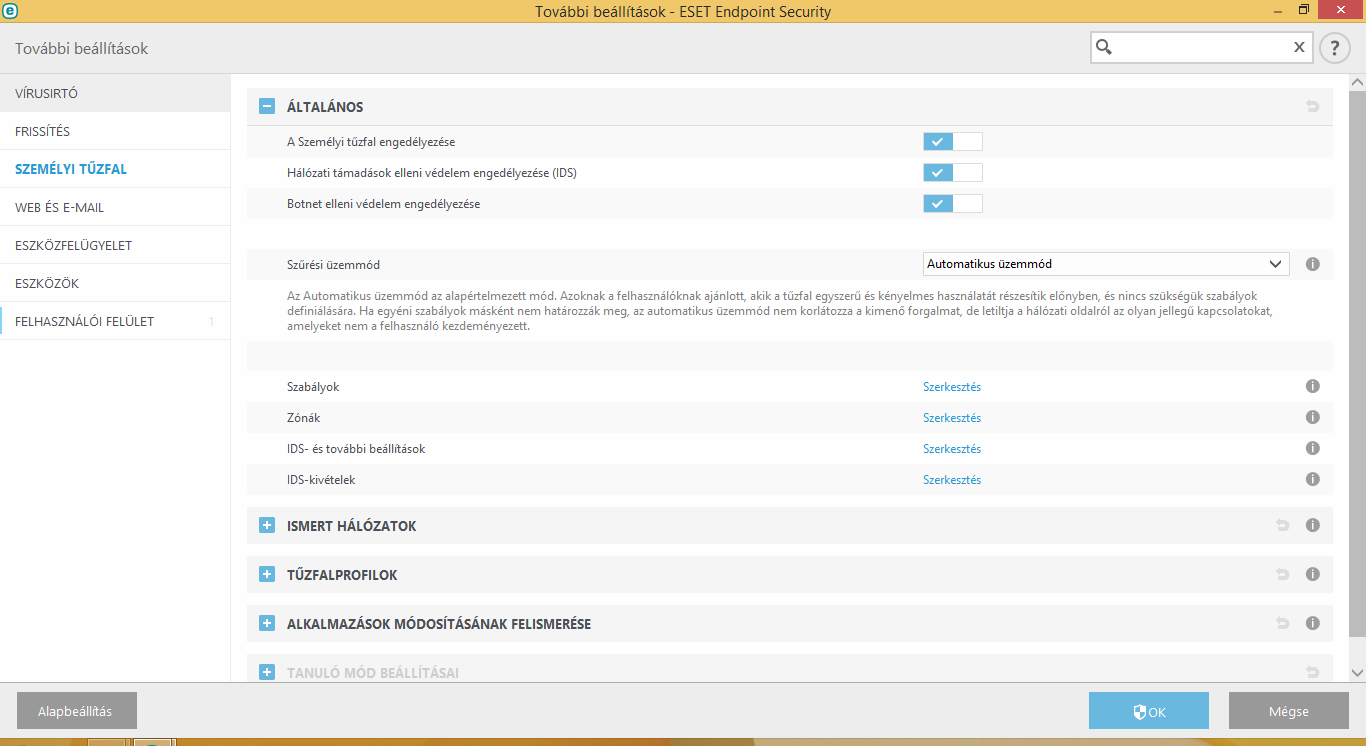This screenshot has height=746, width=1366.
Task: Click the ESET logo icon in title bar
Action: tap(11, 11)
